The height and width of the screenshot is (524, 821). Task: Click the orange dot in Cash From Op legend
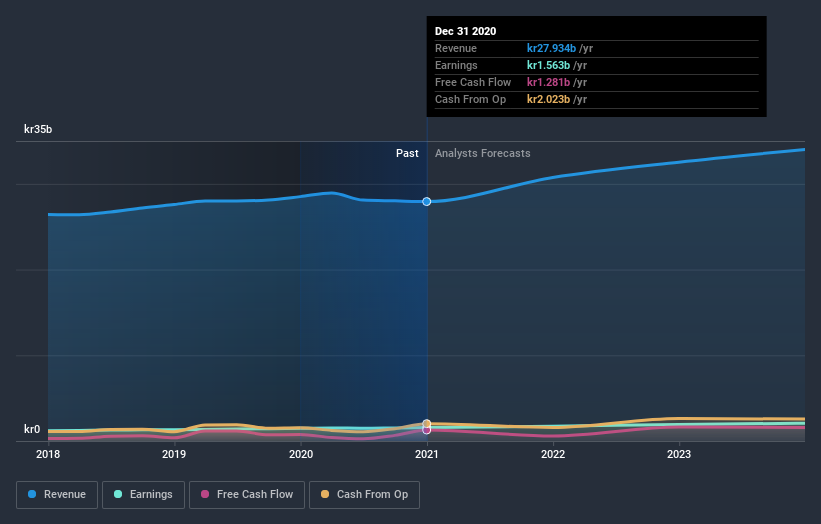pos(325,494)
